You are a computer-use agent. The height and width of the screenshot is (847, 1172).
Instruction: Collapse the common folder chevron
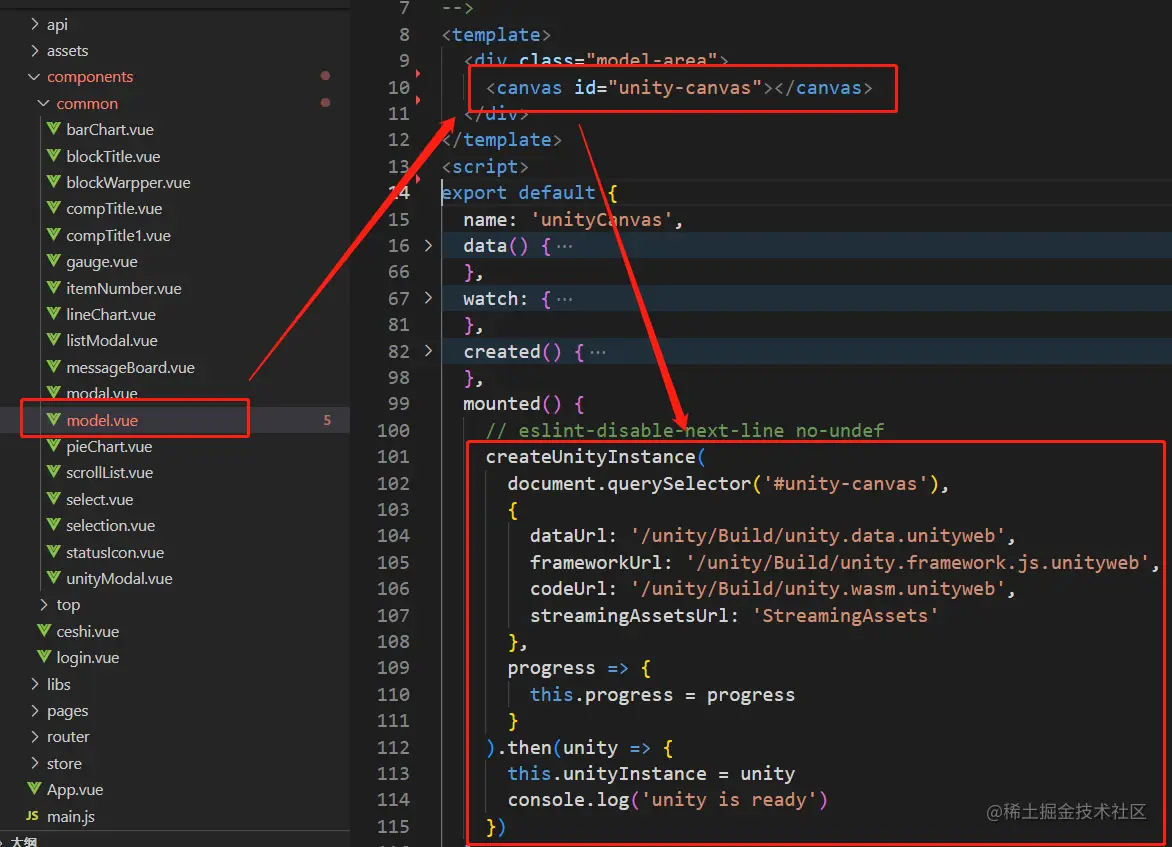coord(43,103)
